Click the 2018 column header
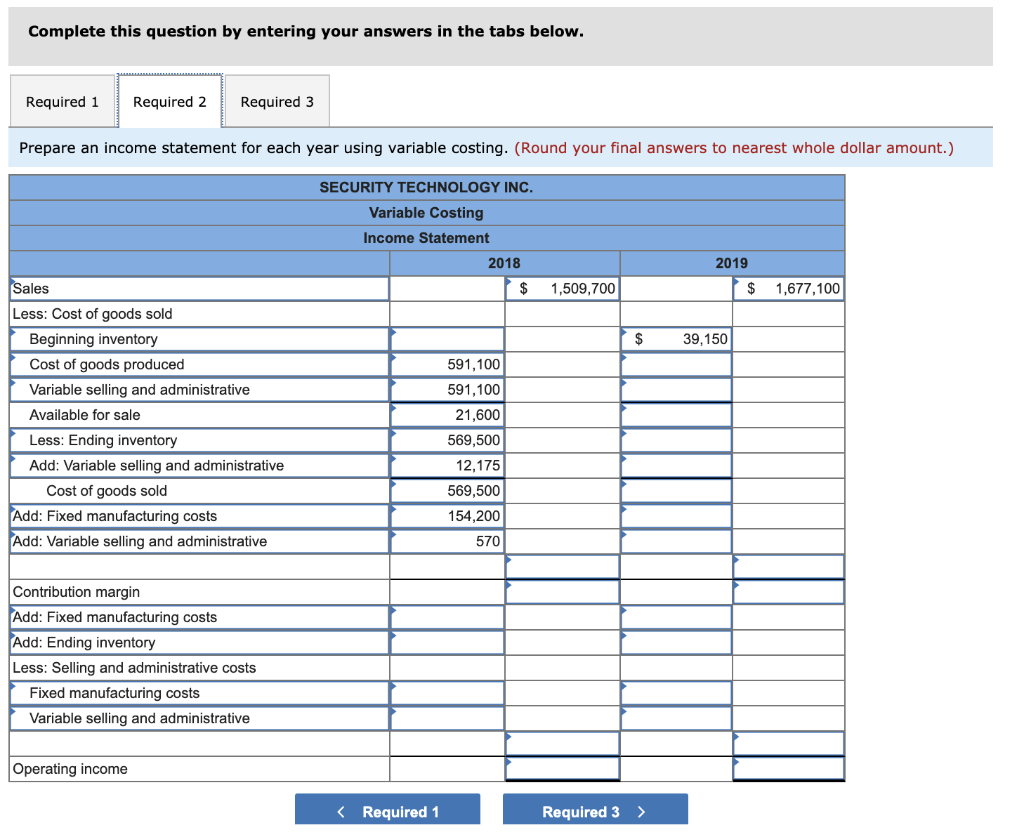 coord(504,263)
